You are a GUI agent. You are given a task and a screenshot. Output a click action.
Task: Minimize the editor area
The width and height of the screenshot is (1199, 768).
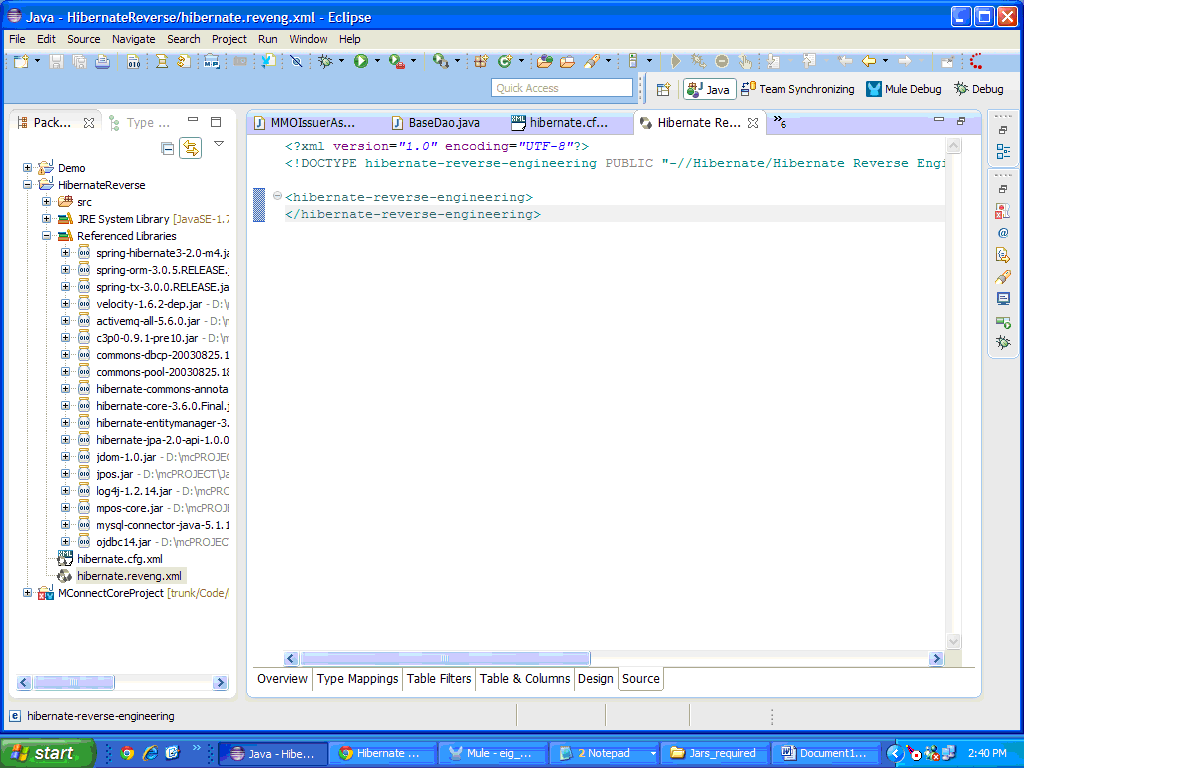point(938,120)
